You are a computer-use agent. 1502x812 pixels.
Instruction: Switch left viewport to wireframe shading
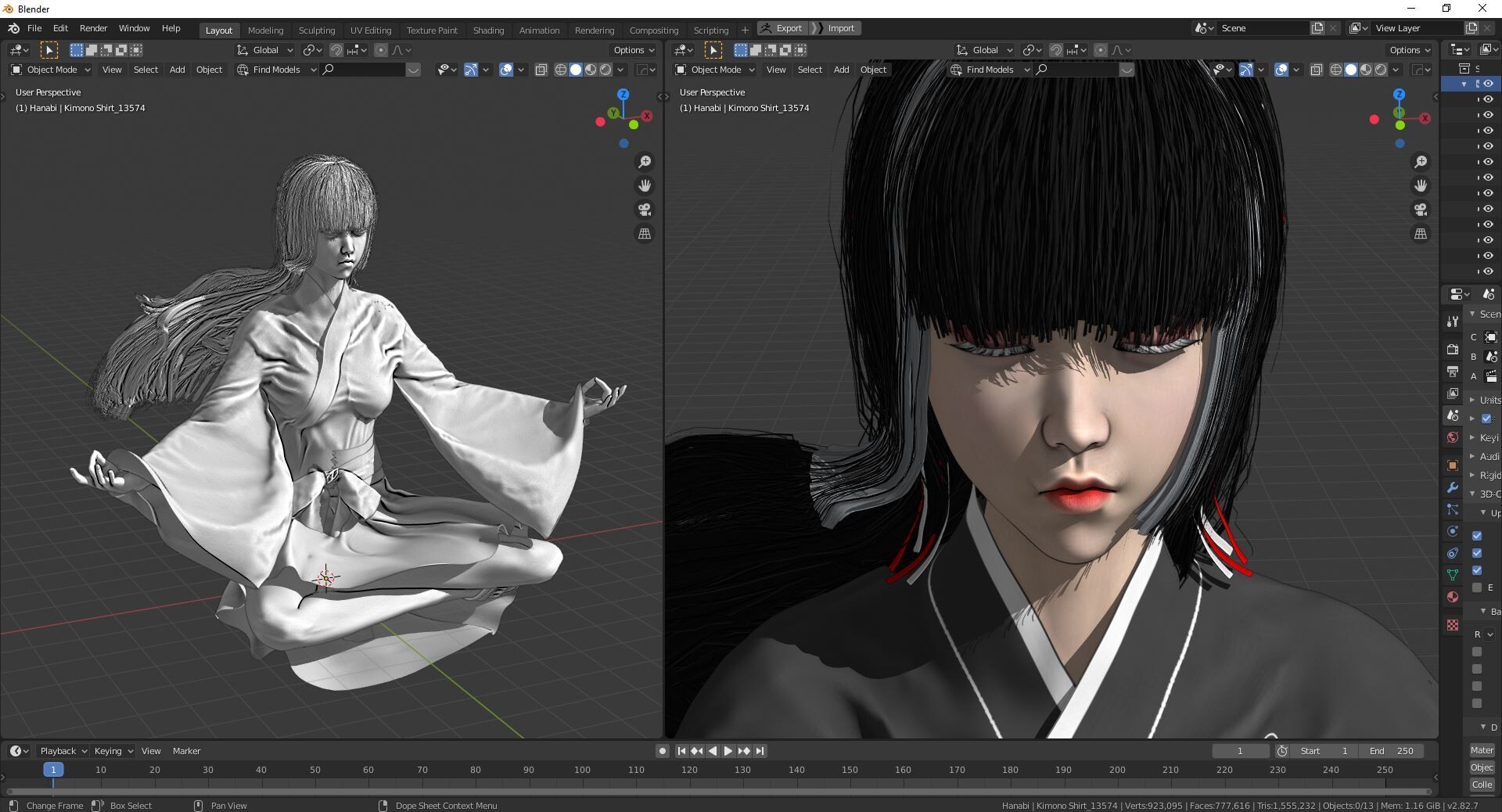(x=561, y=70)
